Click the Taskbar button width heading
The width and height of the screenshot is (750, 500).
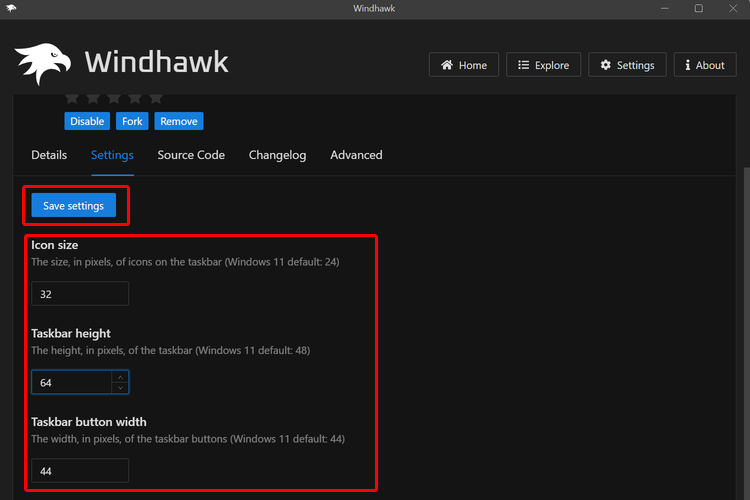(89, 422)
